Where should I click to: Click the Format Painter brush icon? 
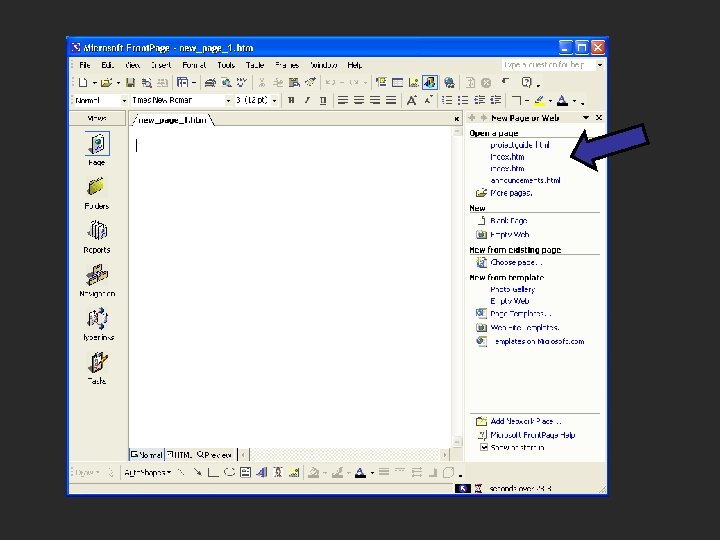coord(310,83)
